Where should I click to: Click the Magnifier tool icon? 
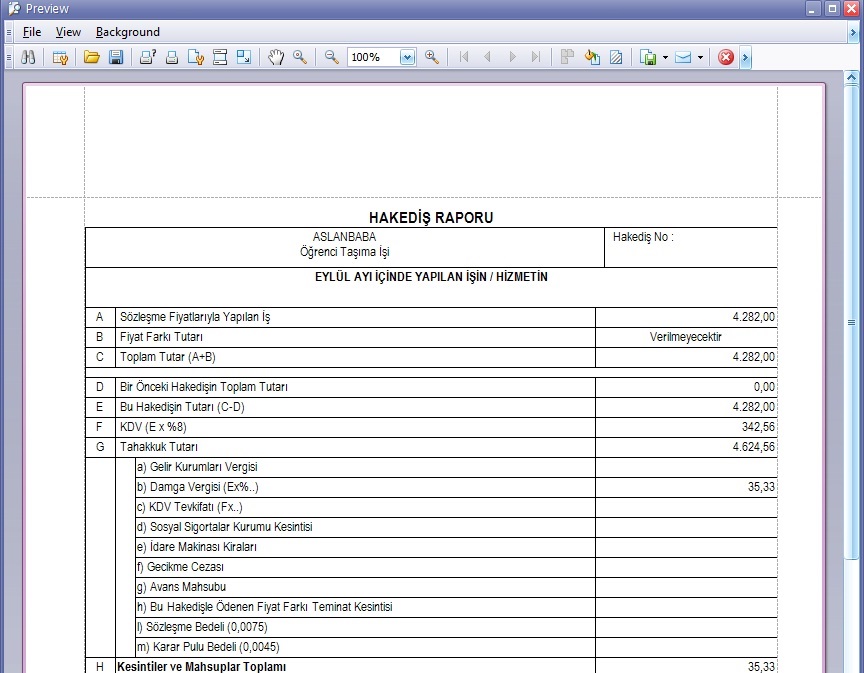point(299,57)
